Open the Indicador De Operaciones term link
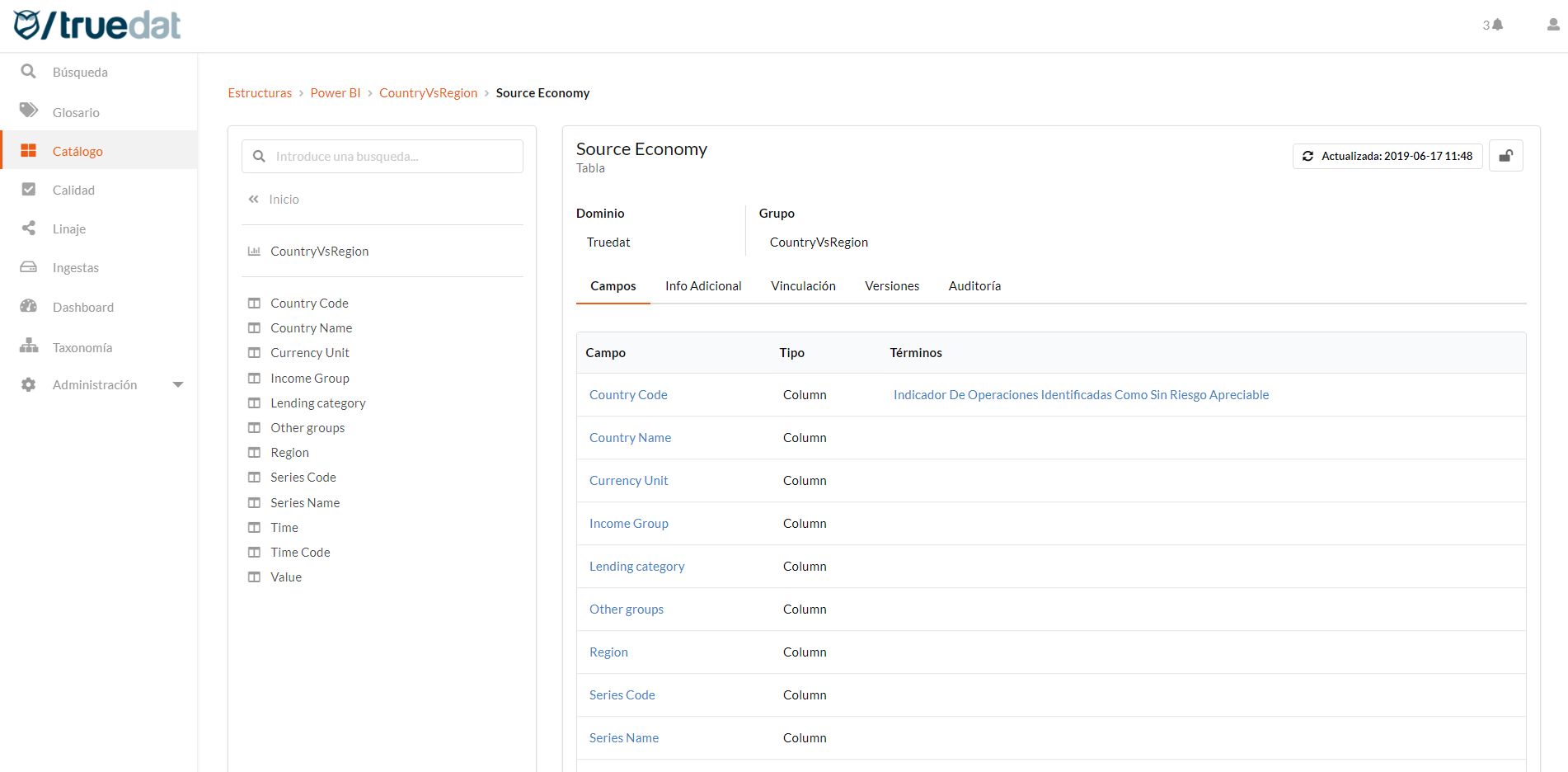Image resolution: width=1568 pixels, height=772 pixels. coord(1081,394)
